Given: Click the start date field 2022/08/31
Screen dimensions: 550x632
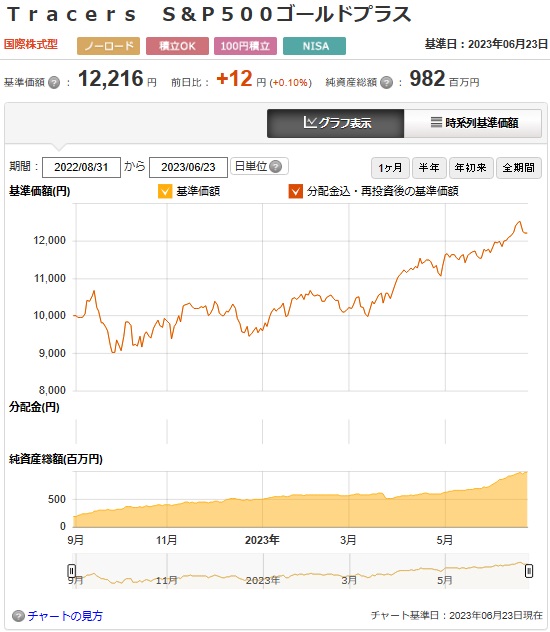Looking at the screenshot, I should click(81, 167).
